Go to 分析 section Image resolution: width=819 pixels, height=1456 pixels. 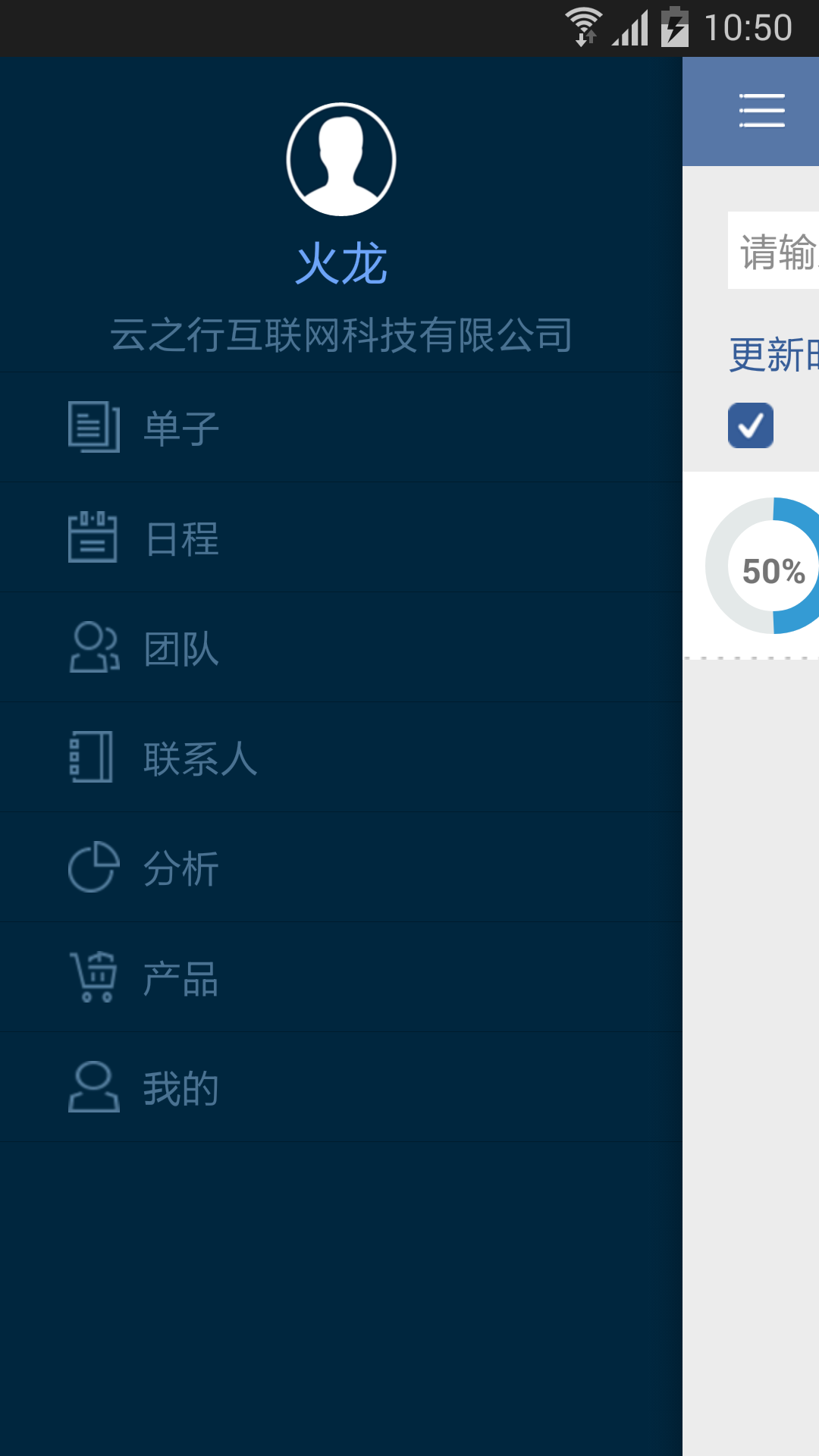(341, 867)
